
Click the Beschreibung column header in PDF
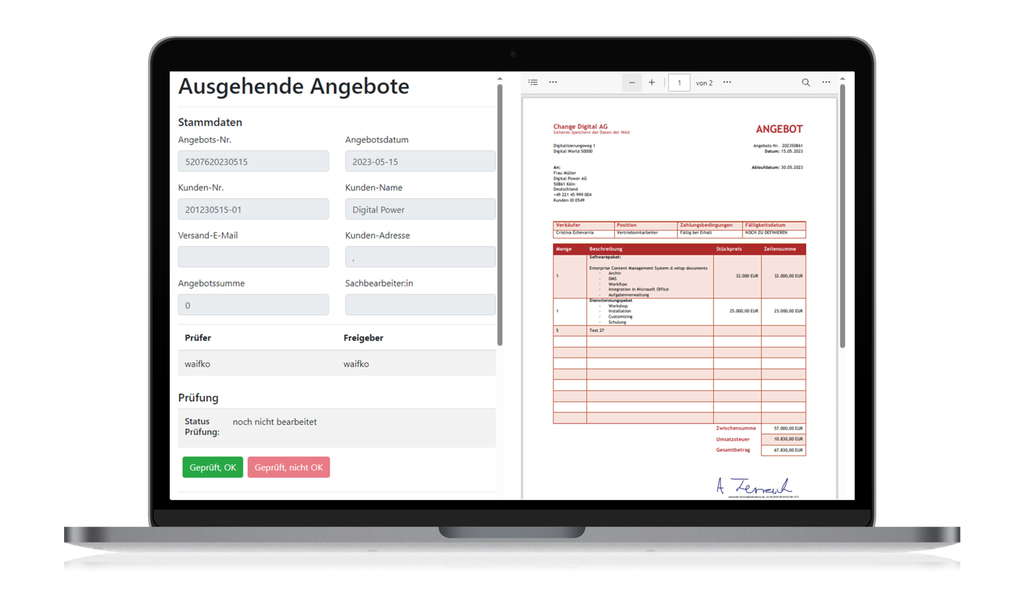point(605,249)
